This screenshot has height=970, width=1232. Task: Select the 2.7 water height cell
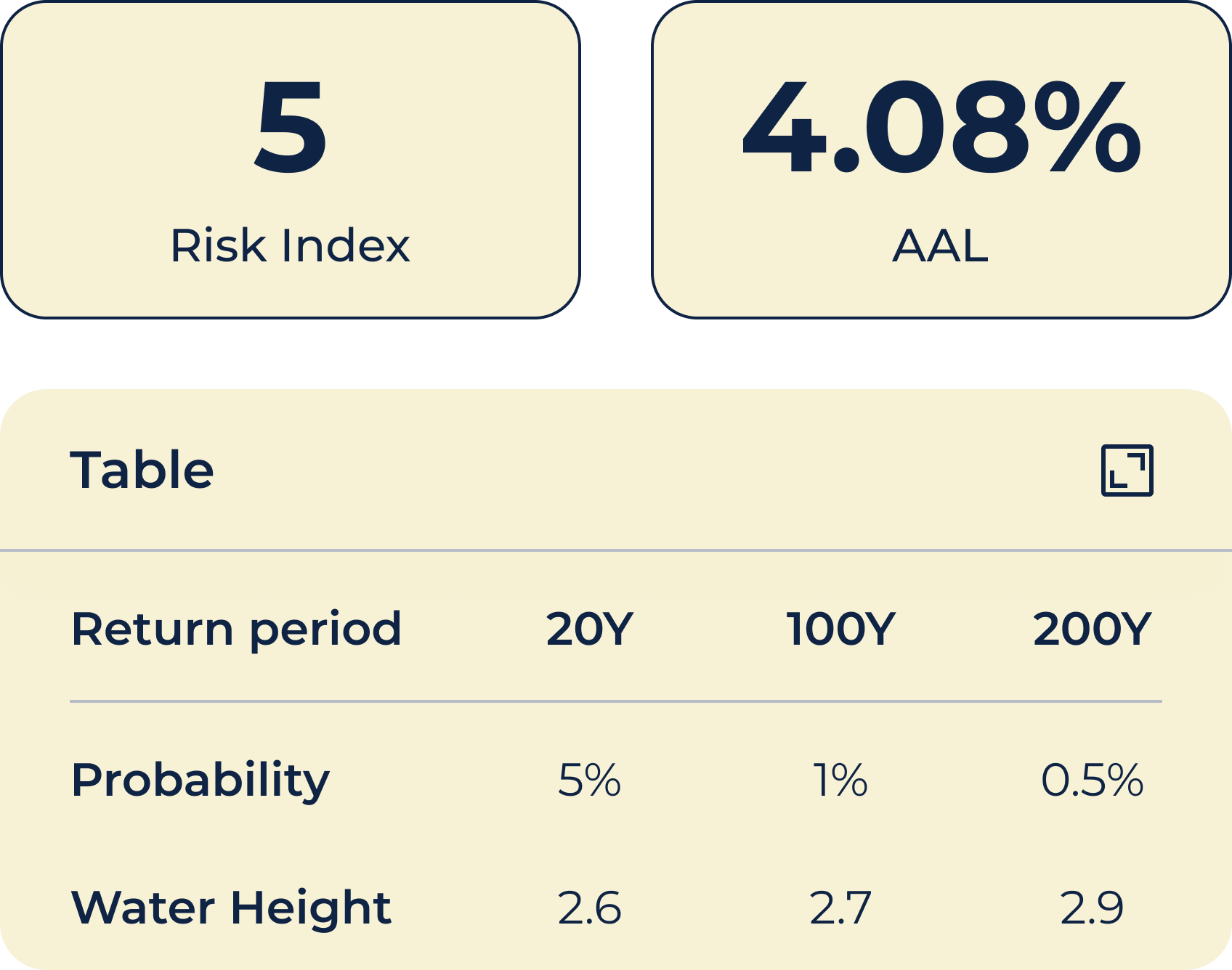tap(840, 908)
